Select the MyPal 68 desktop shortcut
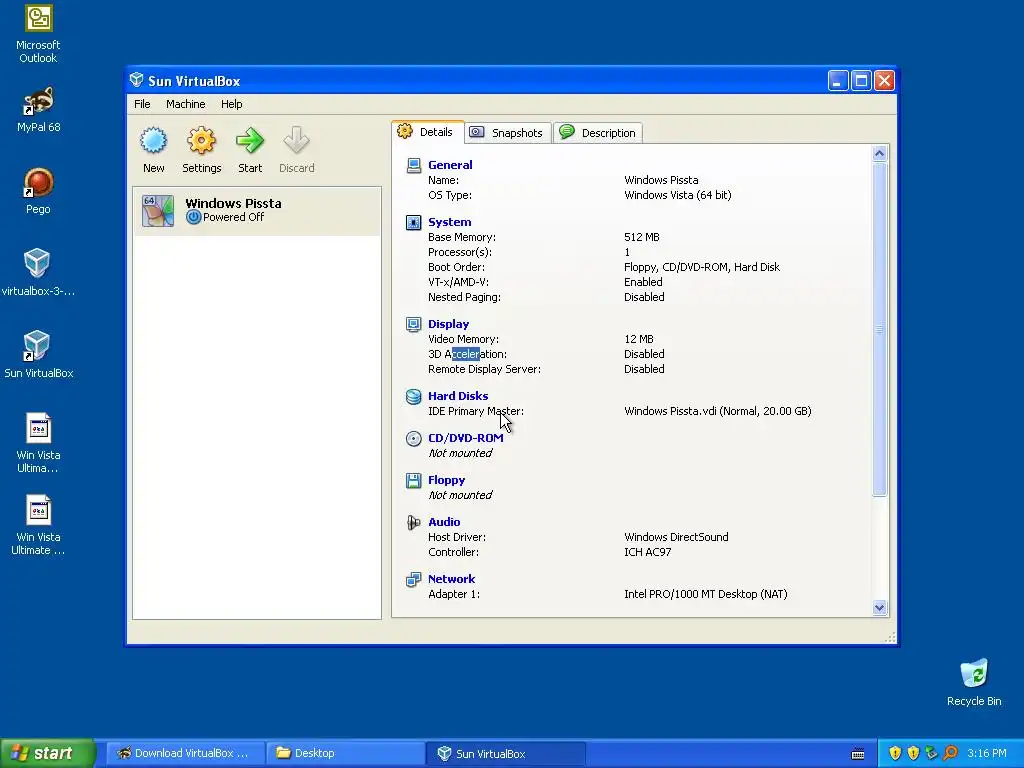Screen dimensions: 1024x768 [x=38, y=101]
